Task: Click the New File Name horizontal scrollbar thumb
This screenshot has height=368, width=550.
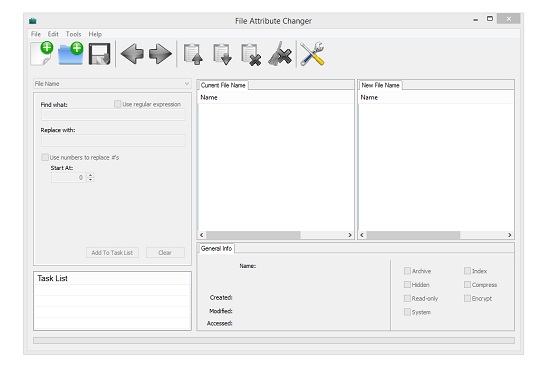Action: (x=413, y=235)
